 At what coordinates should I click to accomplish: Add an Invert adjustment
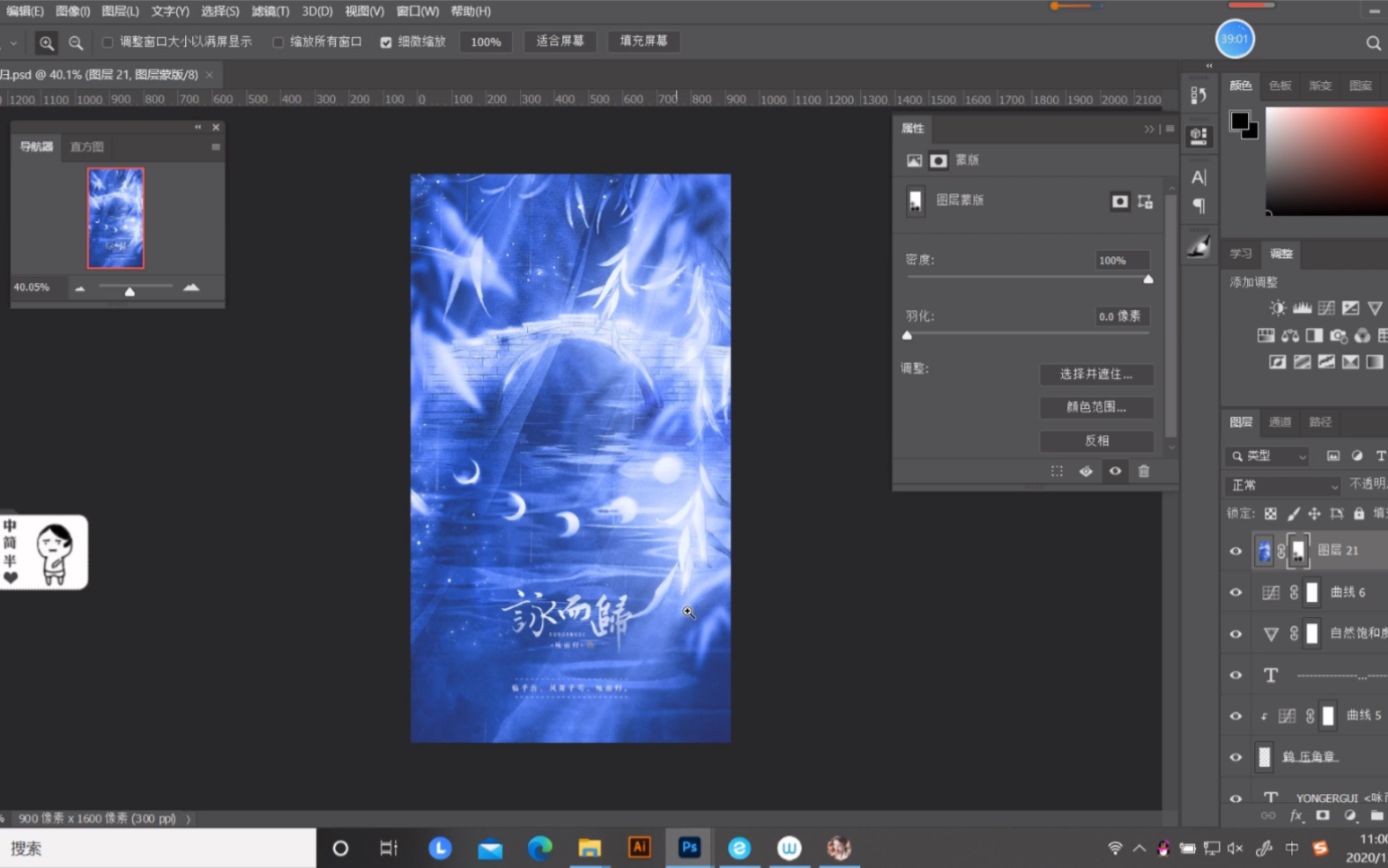click(x=1277, y=361)
